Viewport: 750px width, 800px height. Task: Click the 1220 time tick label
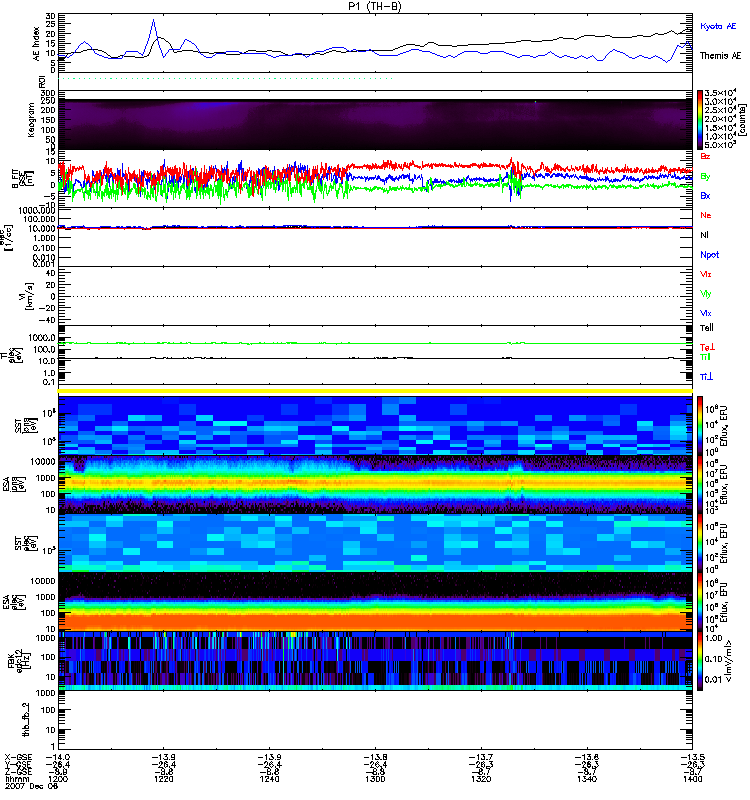[163, 779]
